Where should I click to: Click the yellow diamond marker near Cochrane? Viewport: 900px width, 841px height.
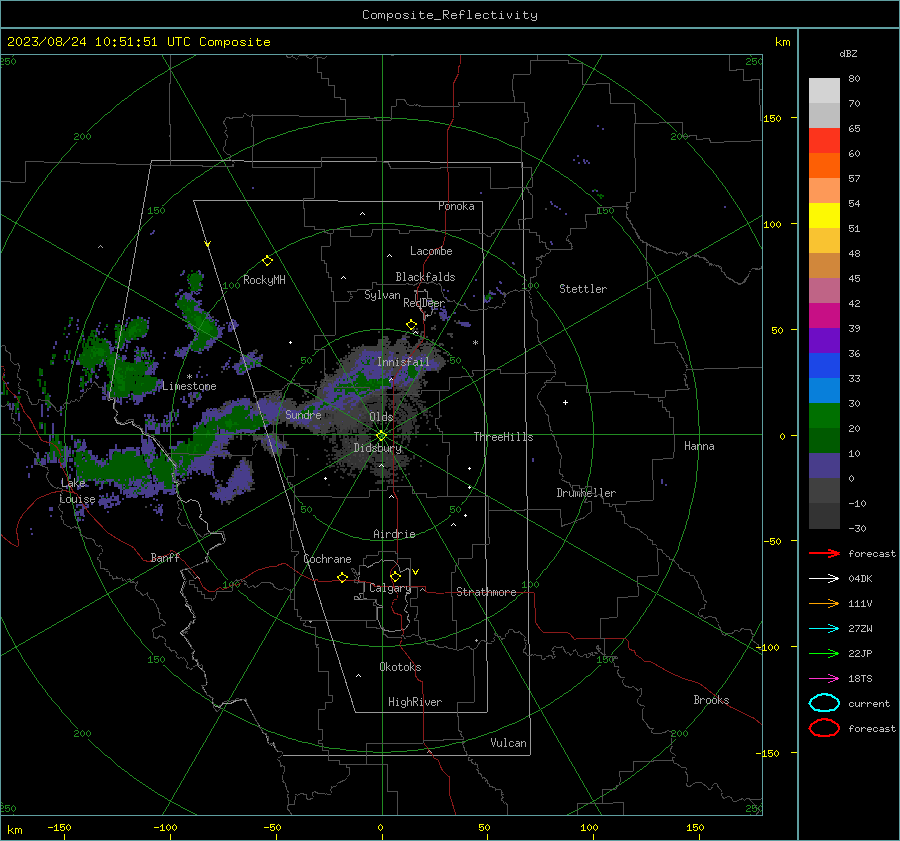point(343,577)
